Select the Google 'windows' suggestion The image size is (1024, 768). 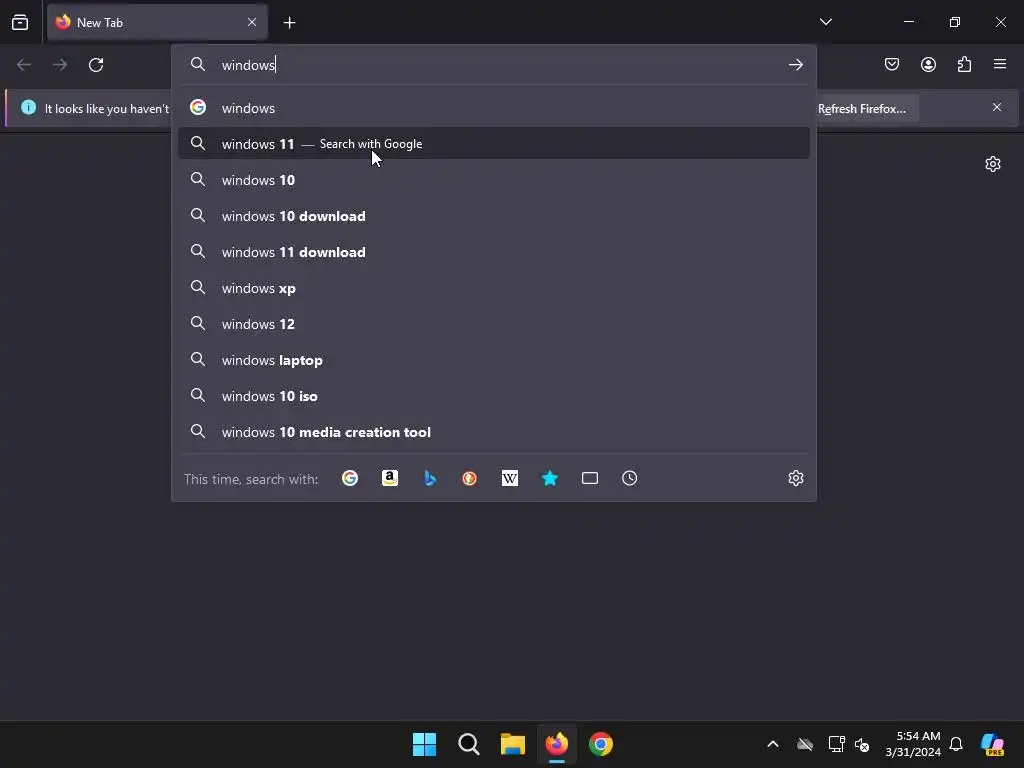[494, 108]
